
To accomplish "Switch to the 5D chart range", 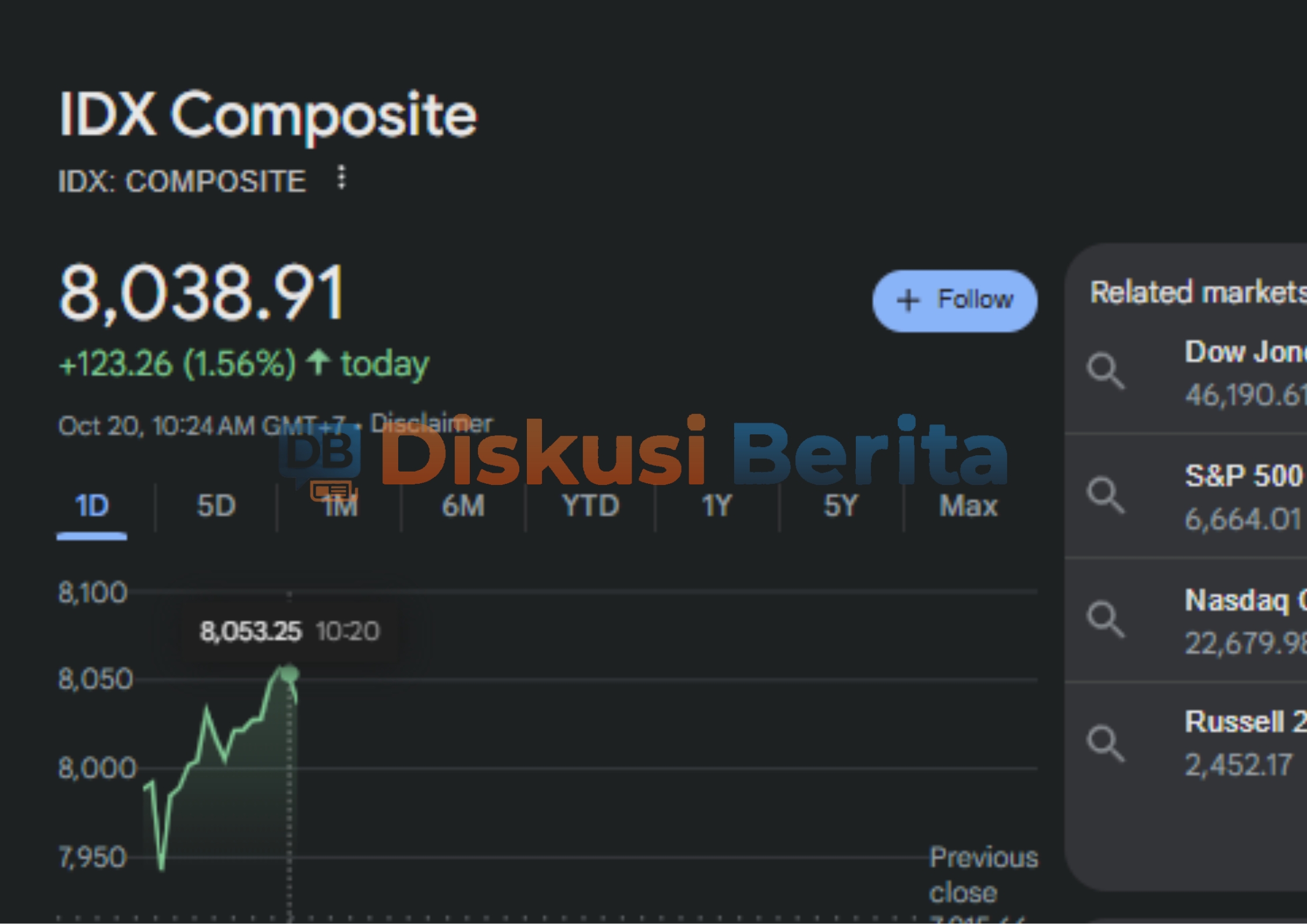I will point(216,505).
